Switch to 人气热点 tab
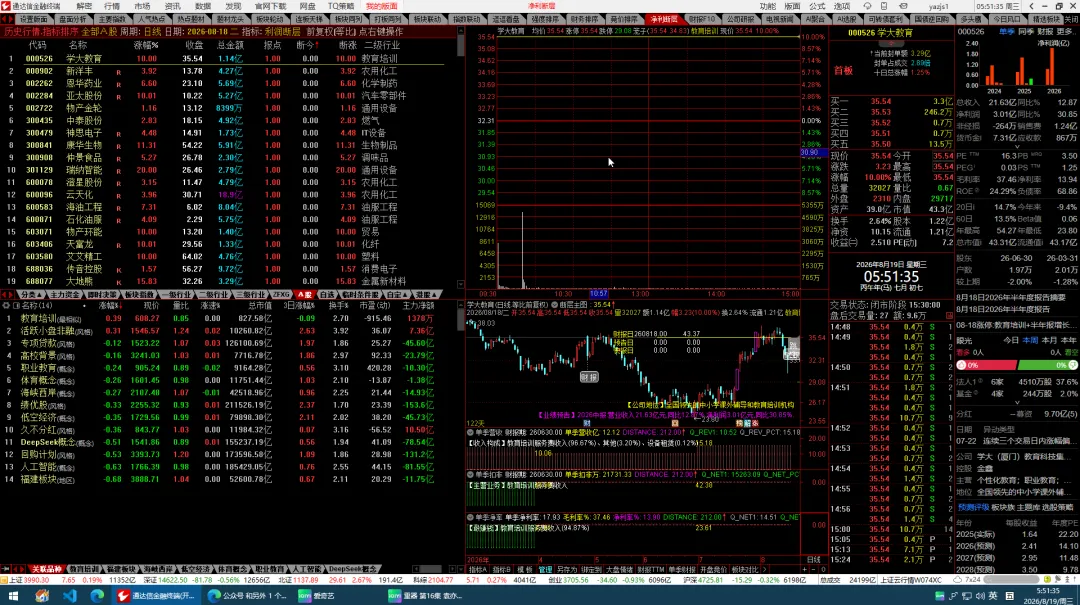This screenshot has height=605, width=1080. click(x=152, y=19)
